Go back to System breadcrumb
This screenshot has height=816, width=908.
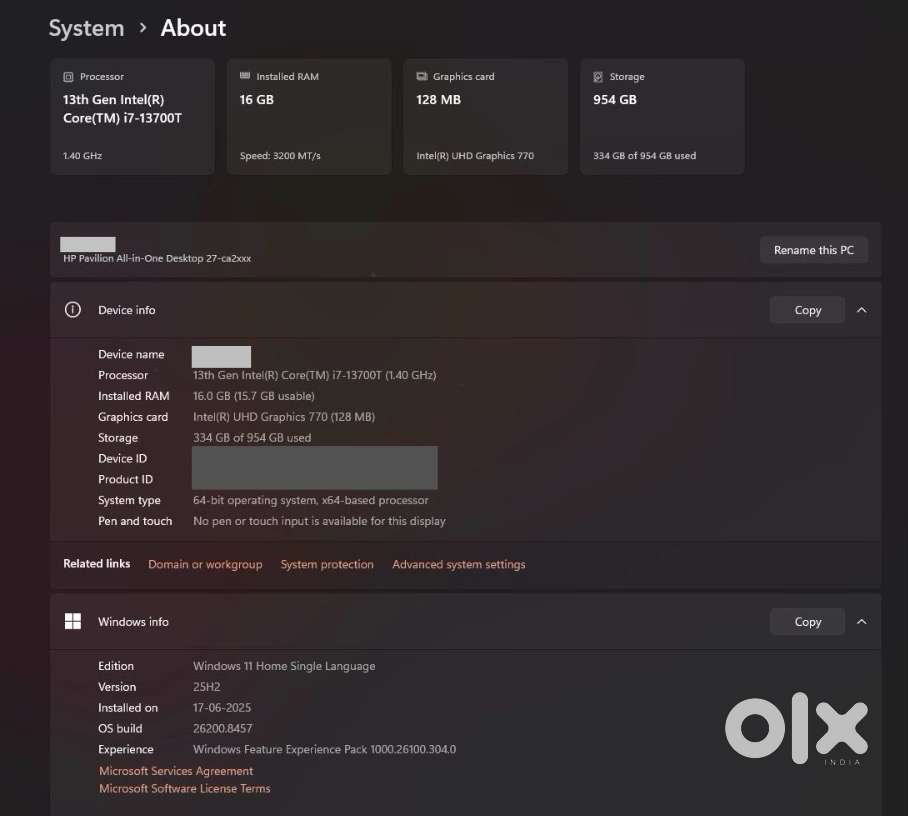[x=86, y=28]
